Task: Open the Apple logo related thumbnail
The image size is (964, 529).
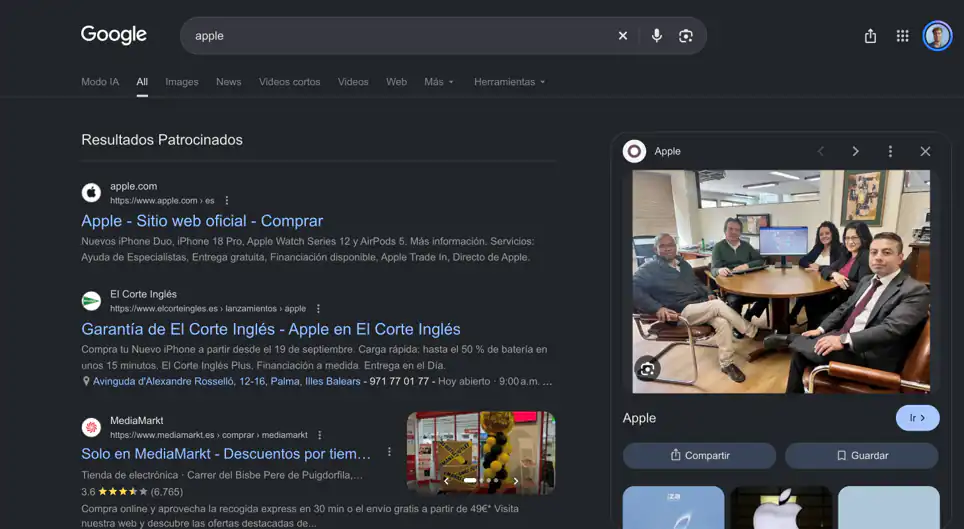Action: coord(781,507)
